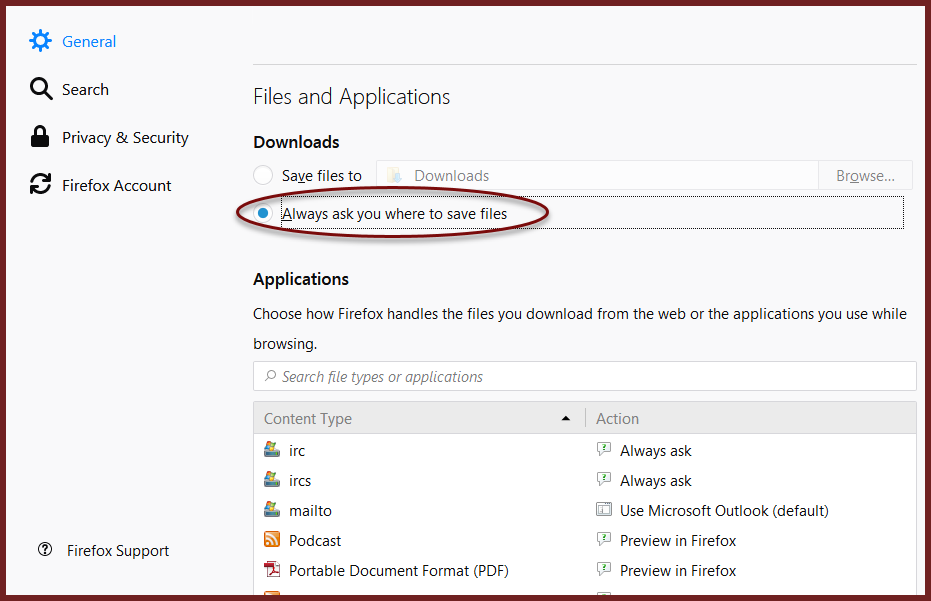Open Use Microsoft Outlook (default) action
Screen dimensions: 931x601
point(724,511)
